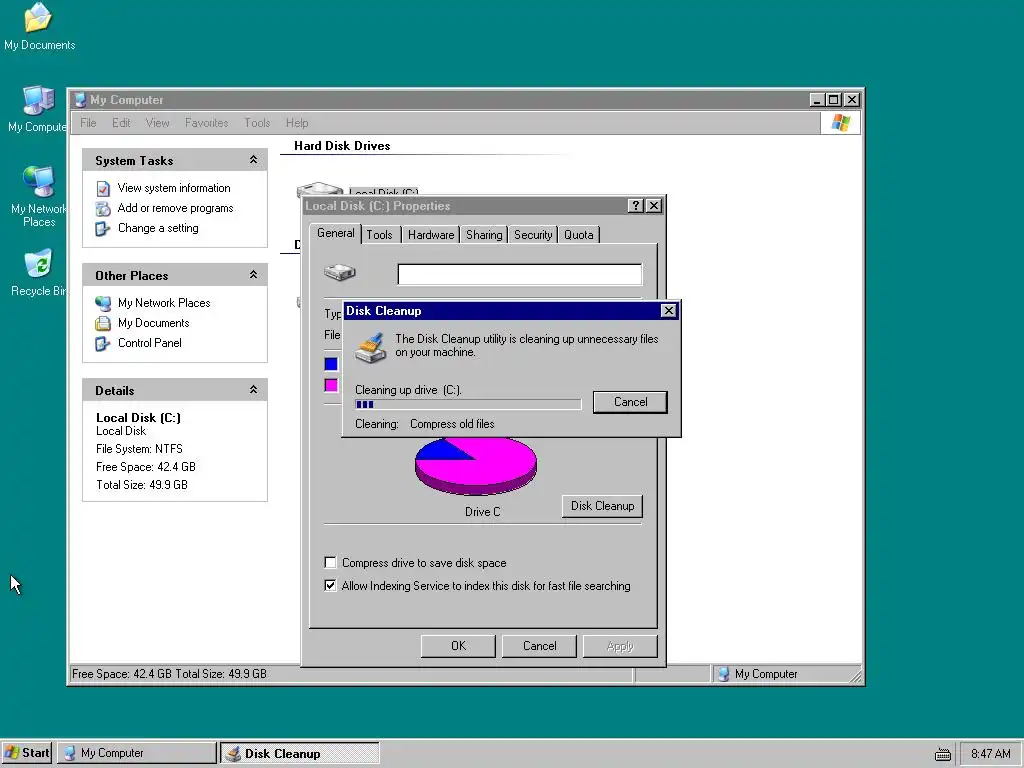
Task: Select Recycle Bin desktop icon
Action: tap(38, 272)
